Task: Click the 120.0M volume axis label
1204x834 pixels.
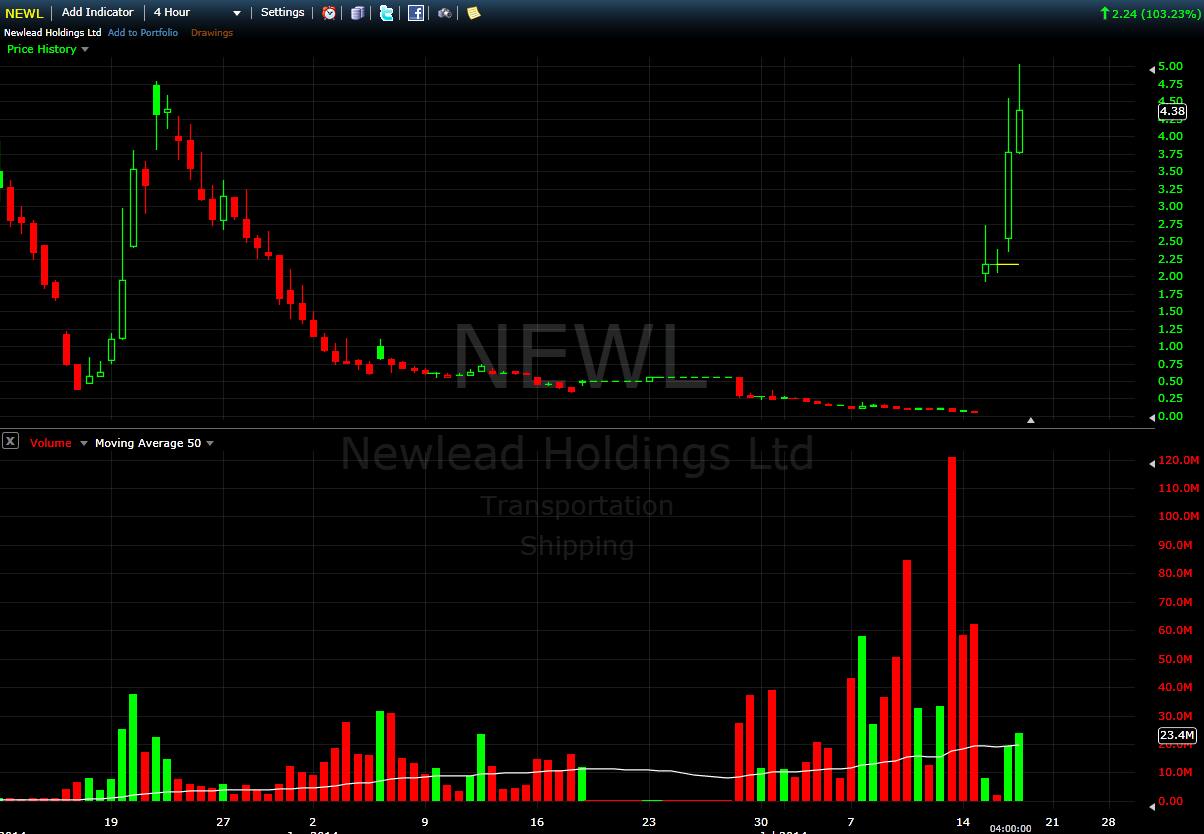Action: 1179,461
